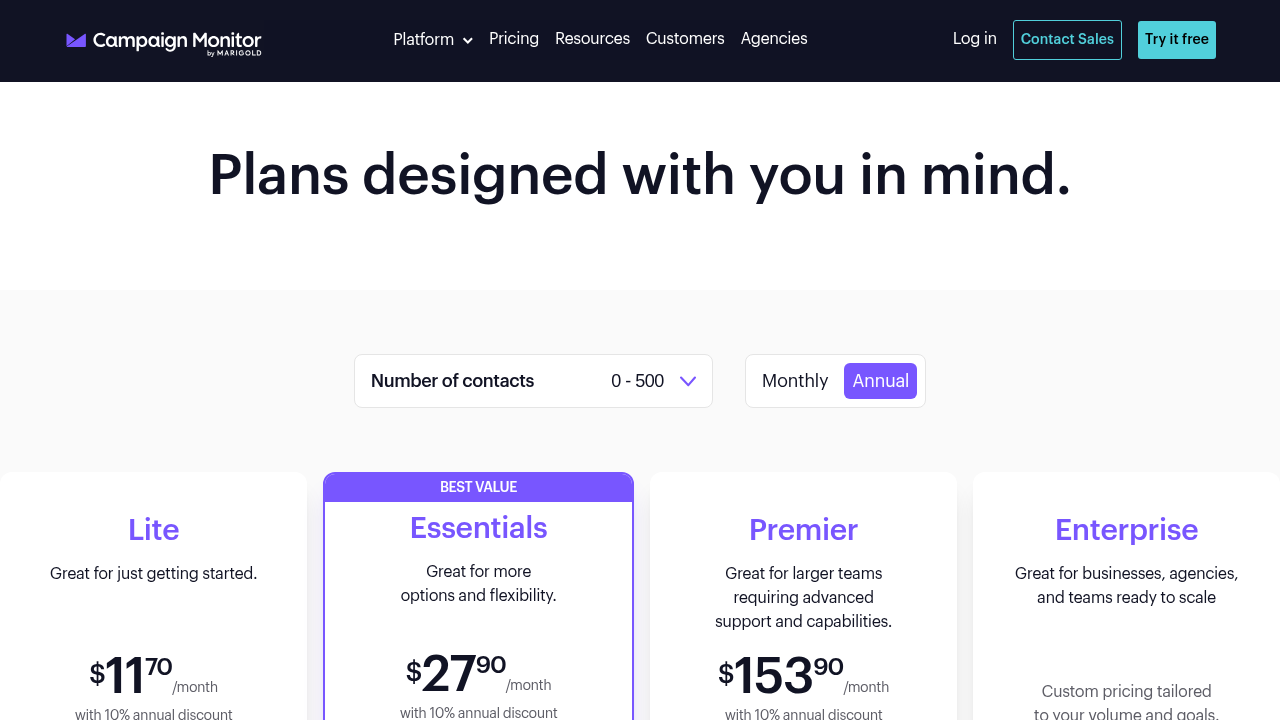The image size is (1280, 720).
Task: Select the Essentials plan heading
Action: click(x=479, y=527)
